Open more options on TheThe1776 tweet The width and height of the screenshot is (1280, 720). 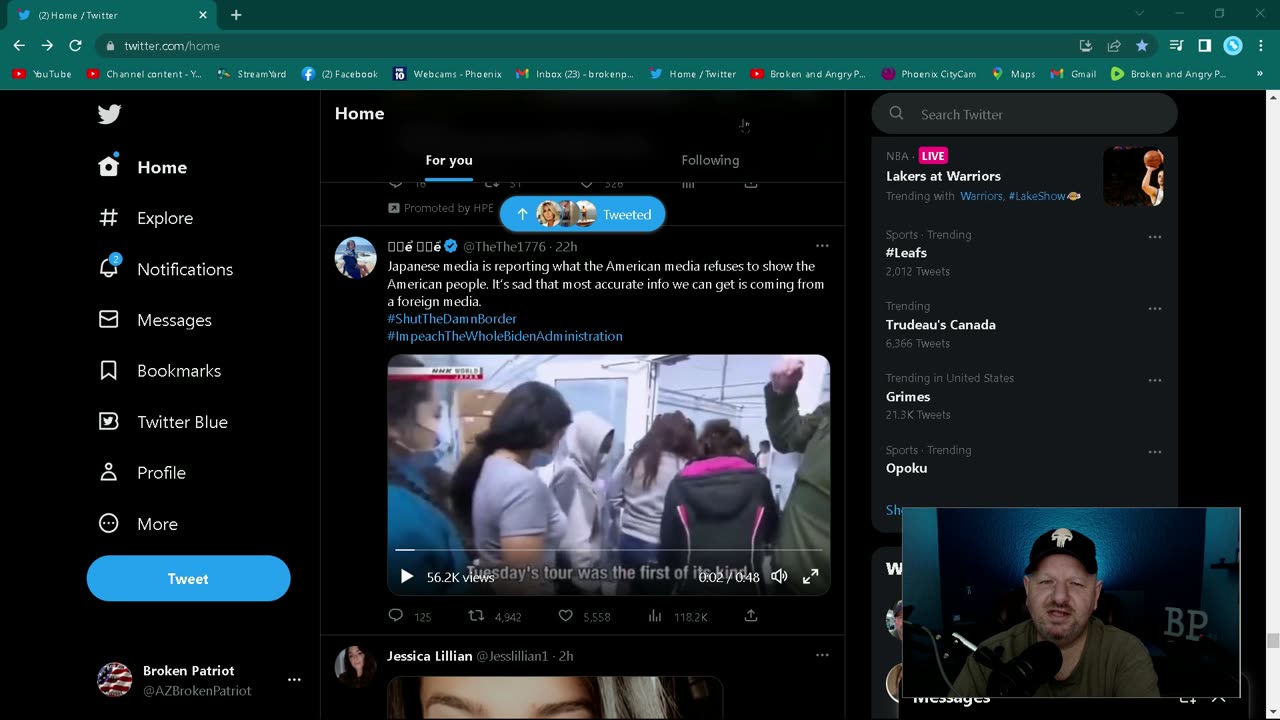pyautogui.click(x=822, y=246)
